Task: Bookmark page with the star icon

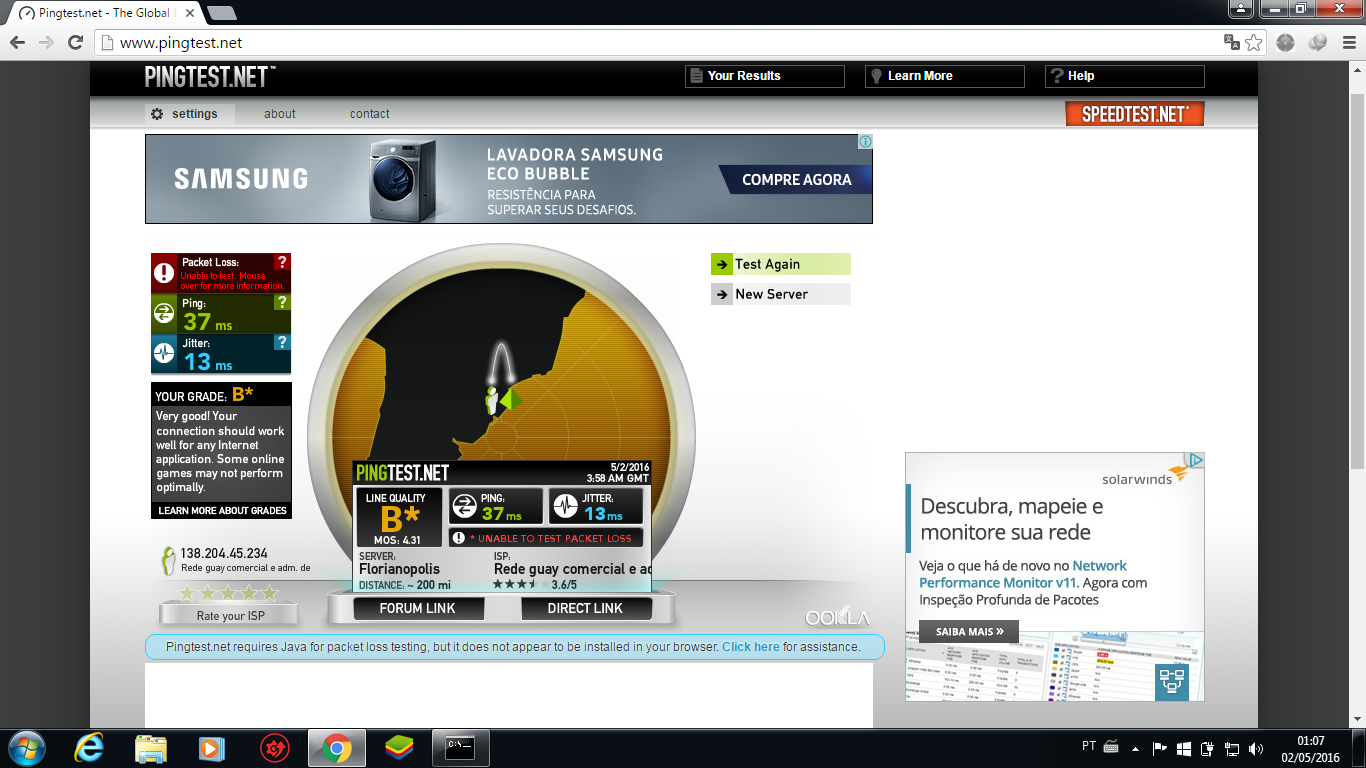Action: click(x=1255, y=42)
